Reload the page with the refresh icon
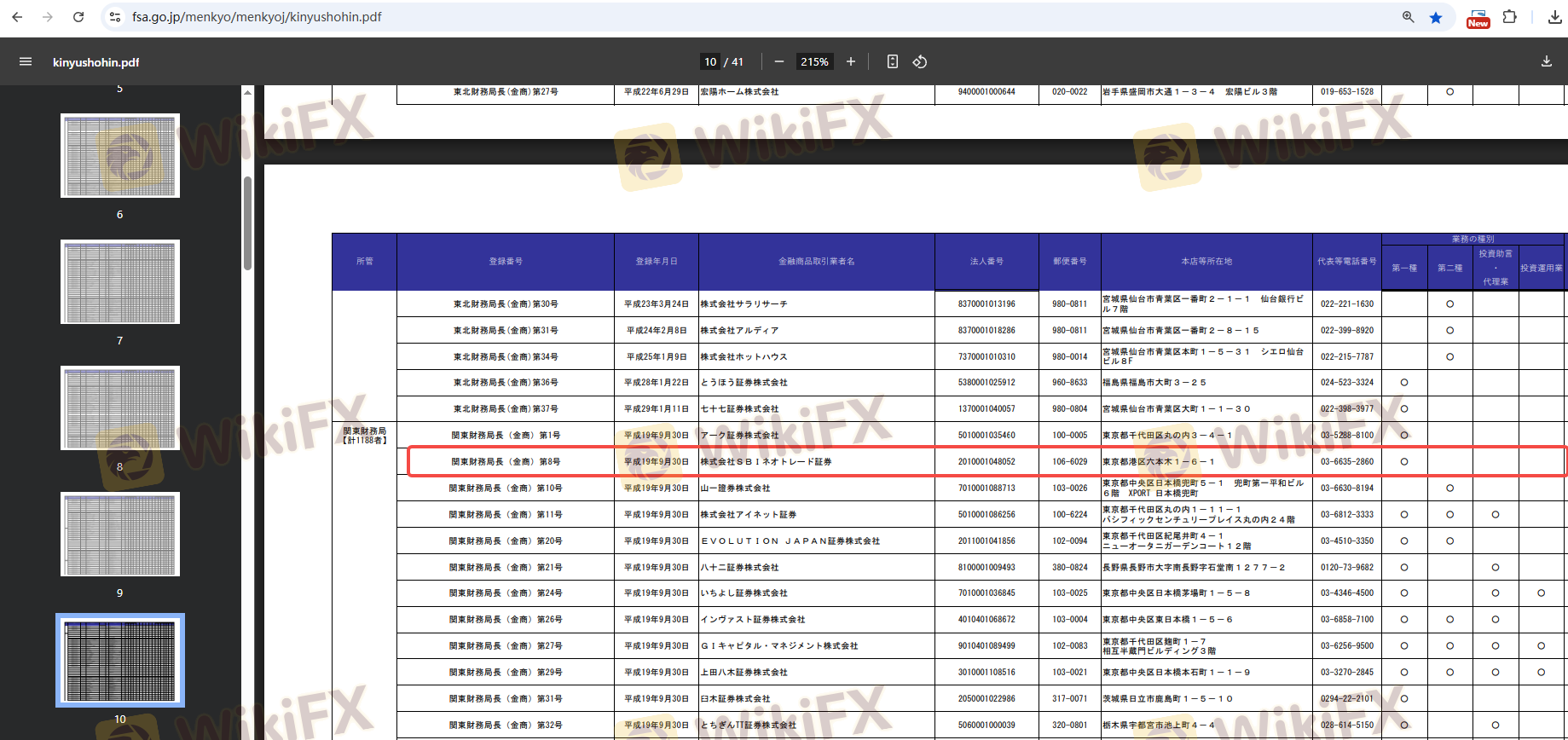This screenshot has height=740, width=1568. click(x=78, y=17)
